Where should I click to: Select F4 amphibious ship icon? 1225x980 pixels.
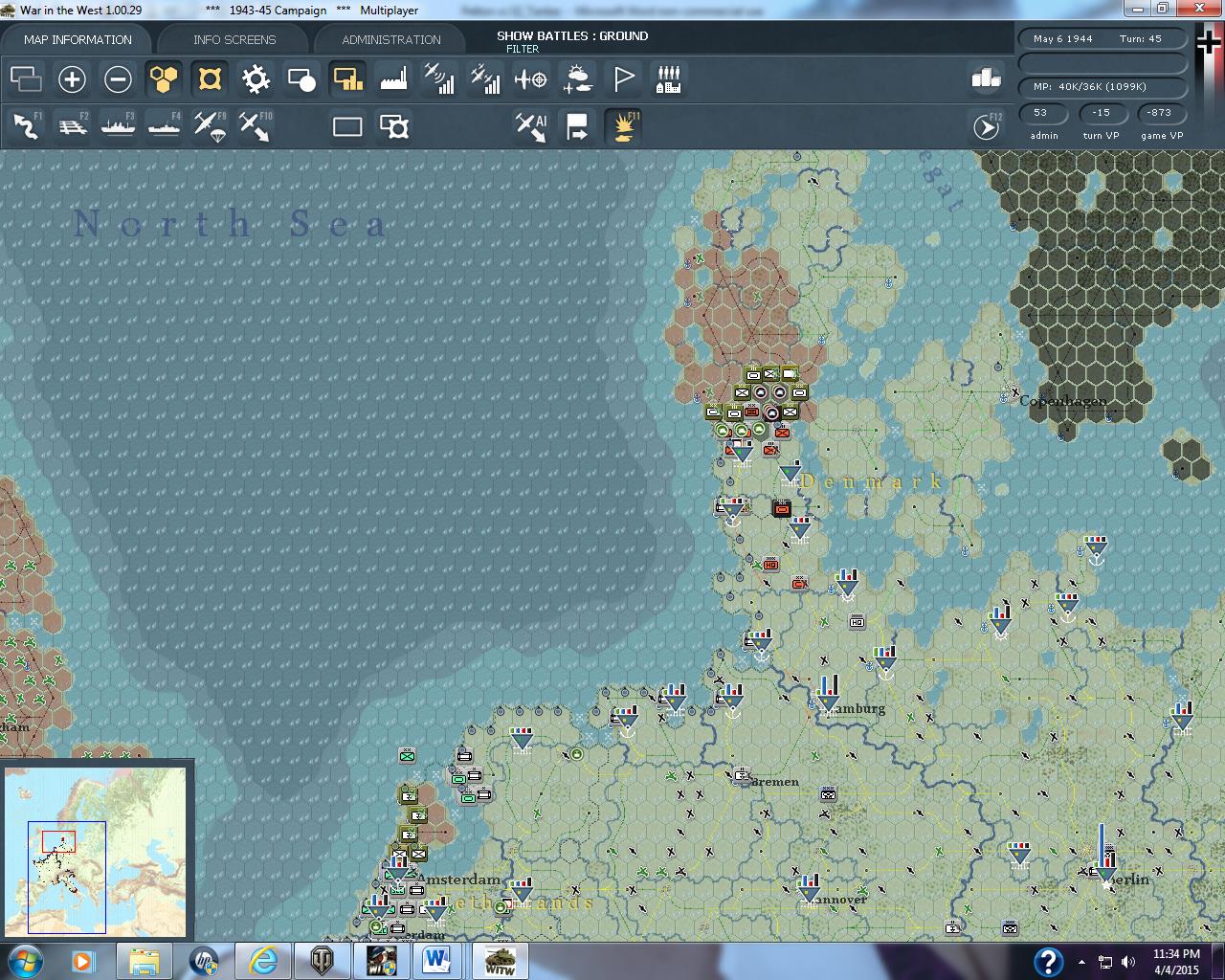pos(164,126)
